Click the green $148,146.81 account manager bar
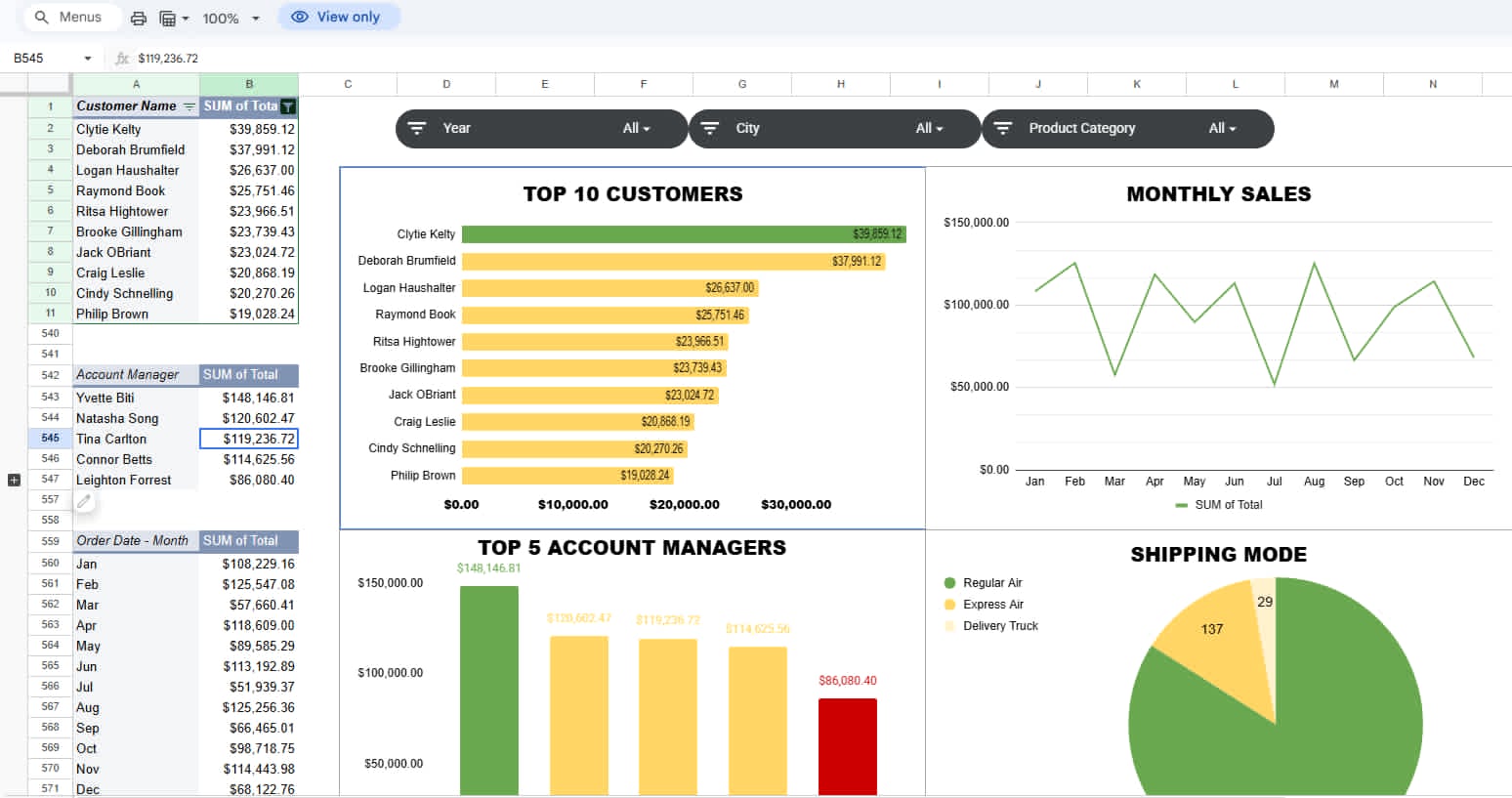The width and height of the screenshot is (1512, 798). point(489,692)
